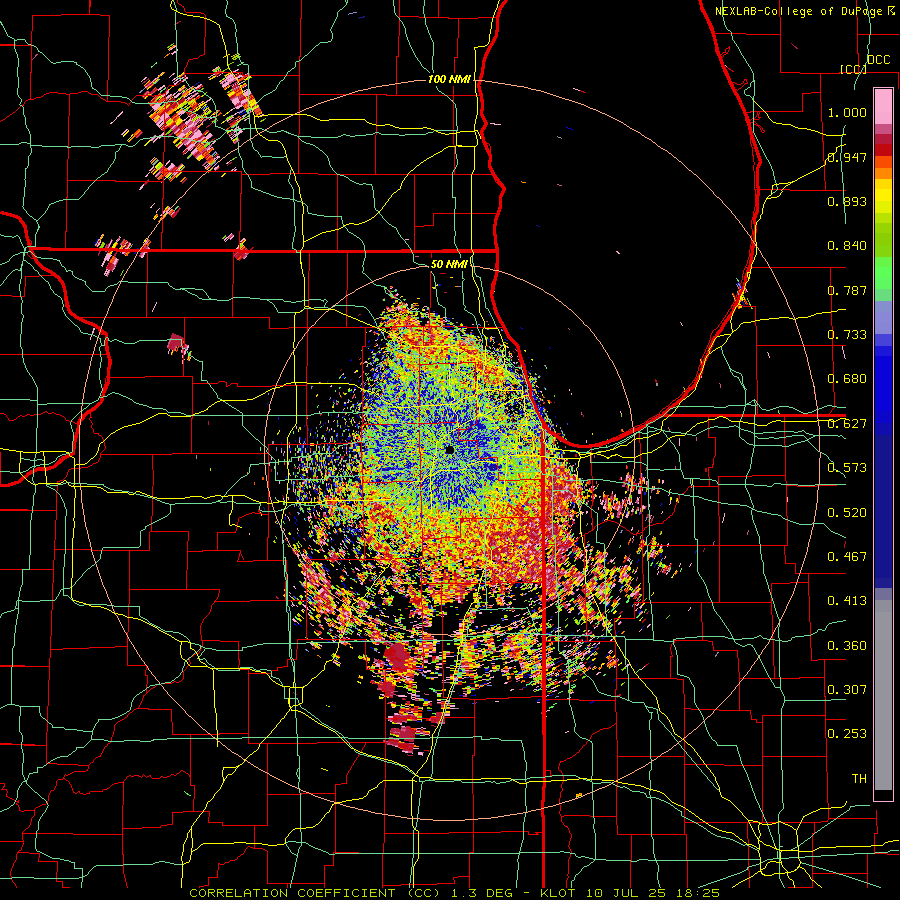Click the black radar site dot at the map center

click(449, 451)
